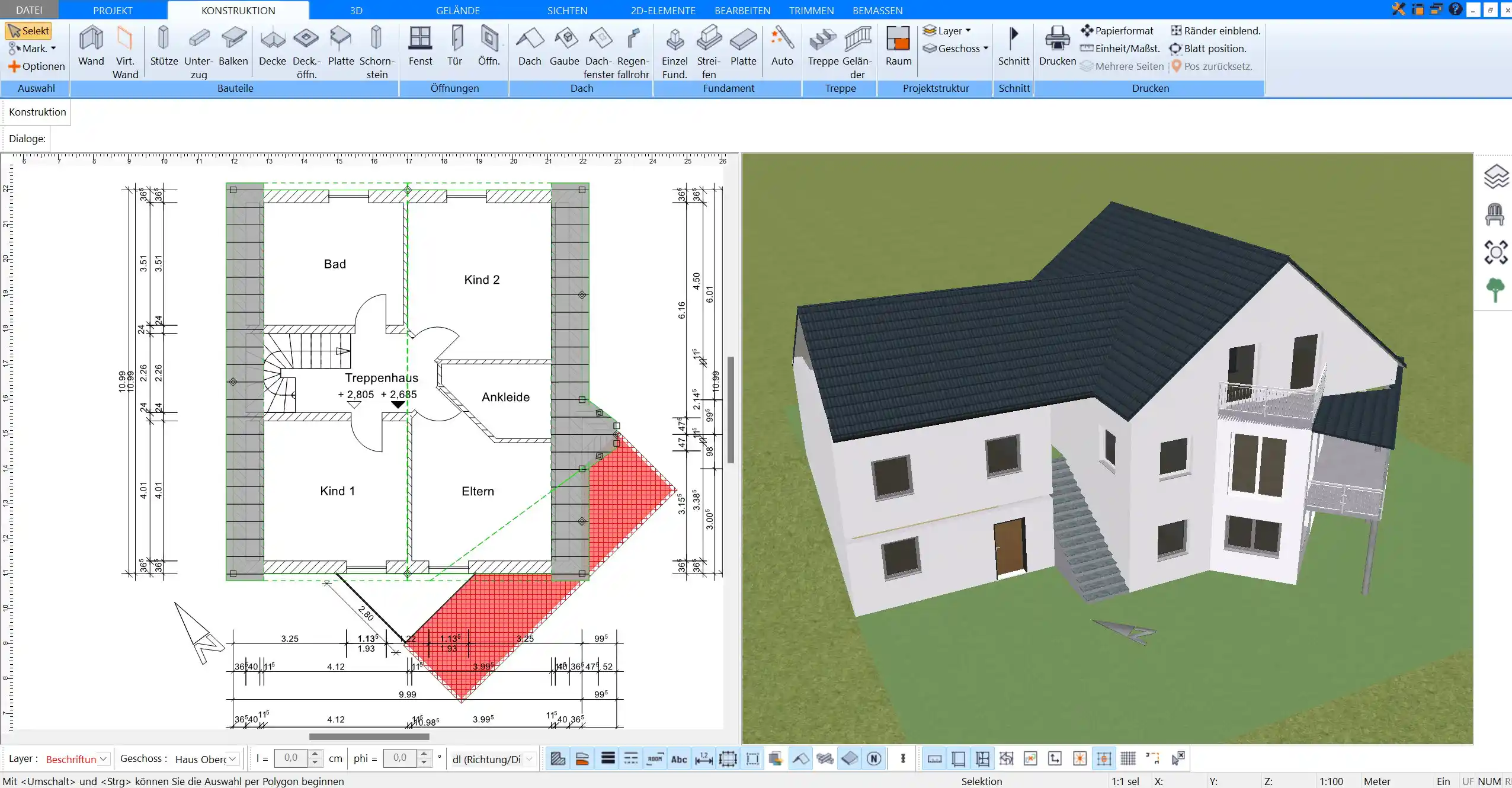
Task: Select the Regenfallrohr downpipe tool
Action: pos(633,52)
